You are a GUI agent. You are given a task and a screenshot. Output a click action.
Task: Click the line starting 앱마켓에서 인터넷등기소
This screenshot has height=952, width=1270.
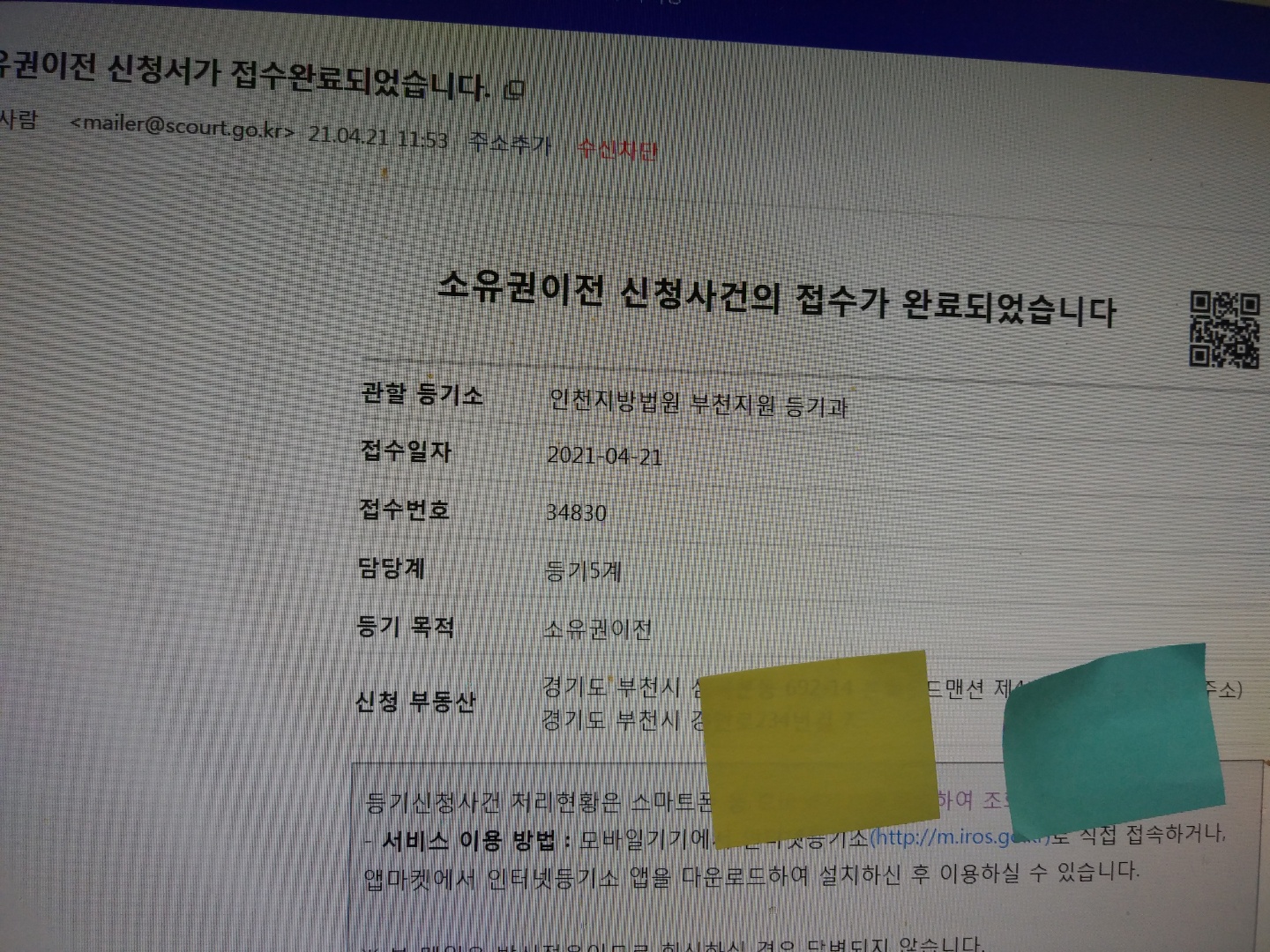(751, 875)
